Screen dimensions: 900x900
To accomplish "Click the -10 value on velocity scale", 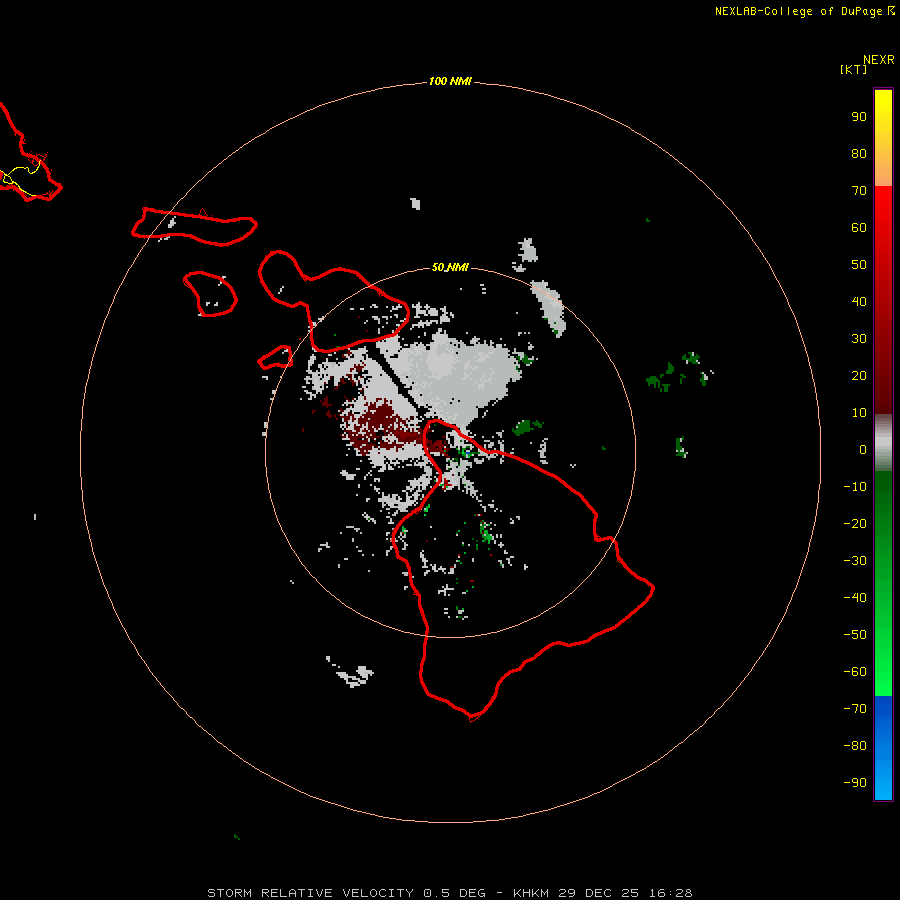I will (855, 487).
